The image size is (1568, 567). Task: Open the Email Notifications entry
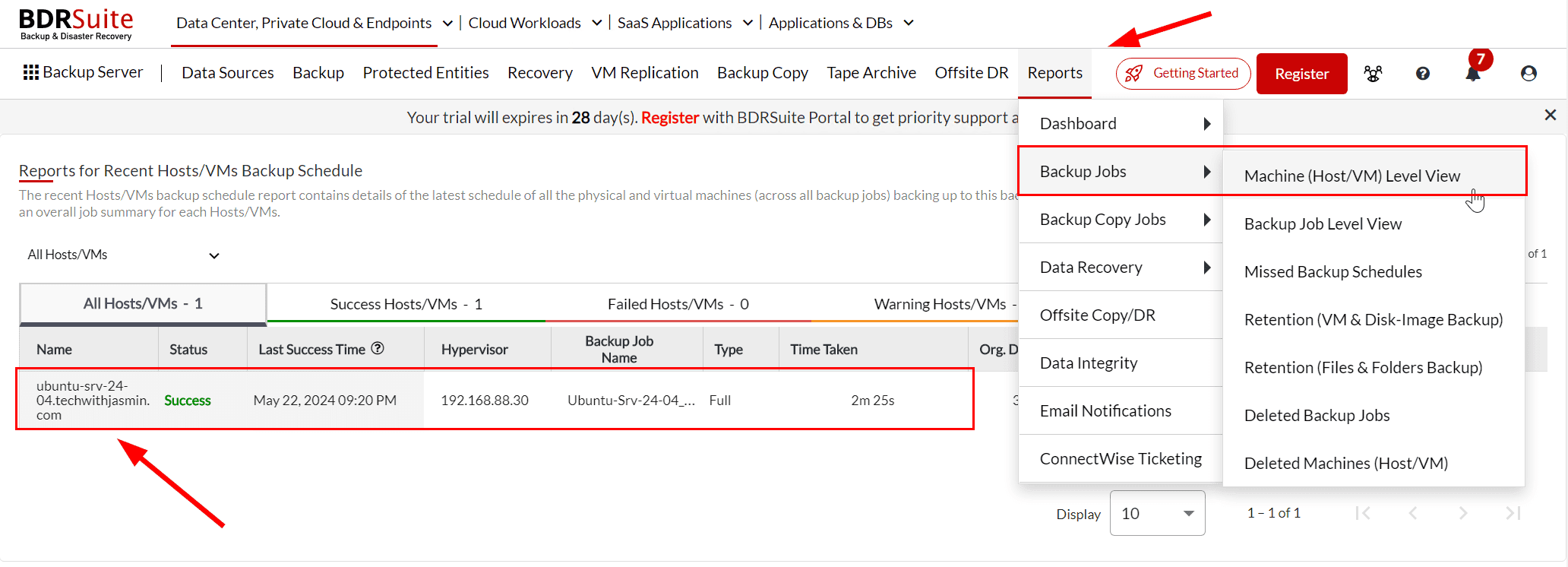[x=1121, y=411]
